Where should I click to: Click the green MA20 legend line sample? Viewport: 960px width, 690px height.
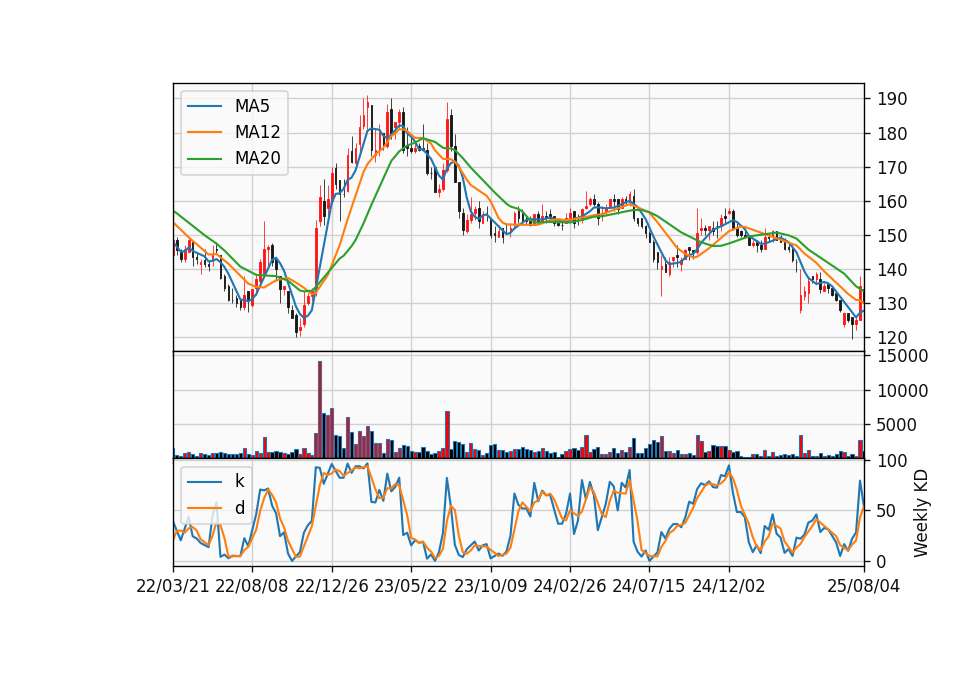pyautogui.click(x=204, y=158)
